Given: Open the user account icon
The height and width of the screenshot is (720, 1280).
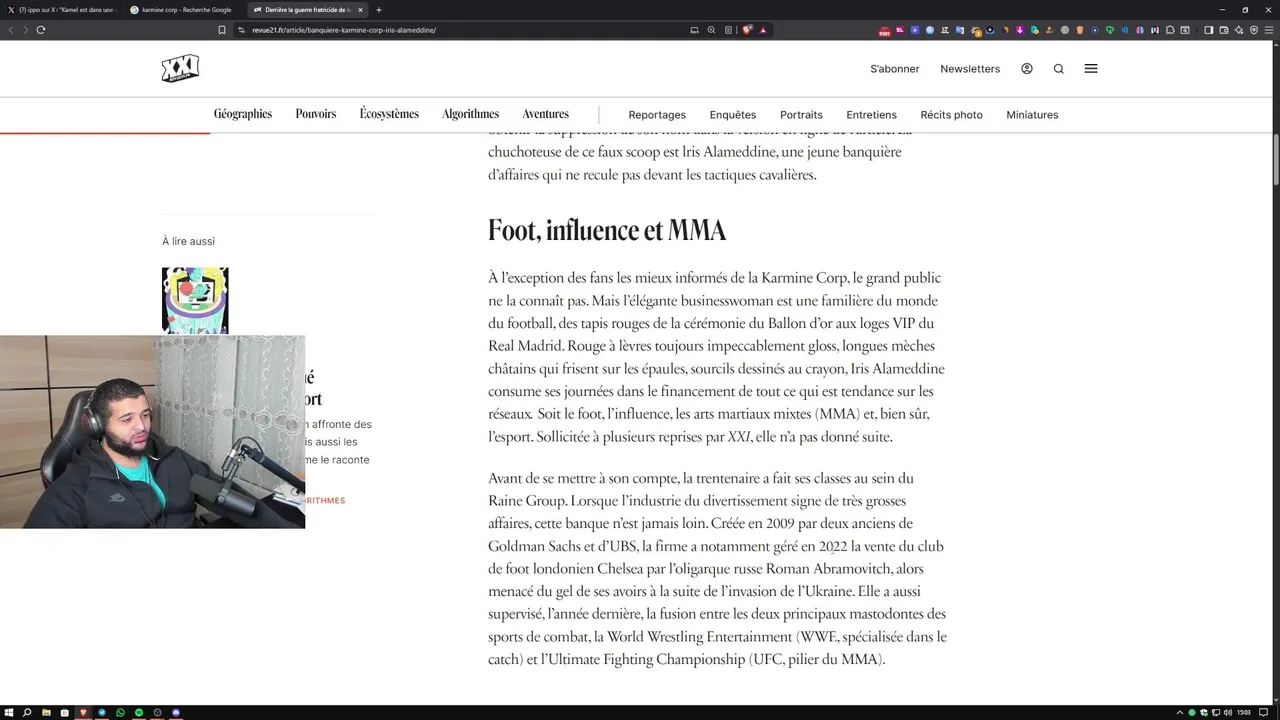Looking at the screenshot, I should click(1027, 69).
